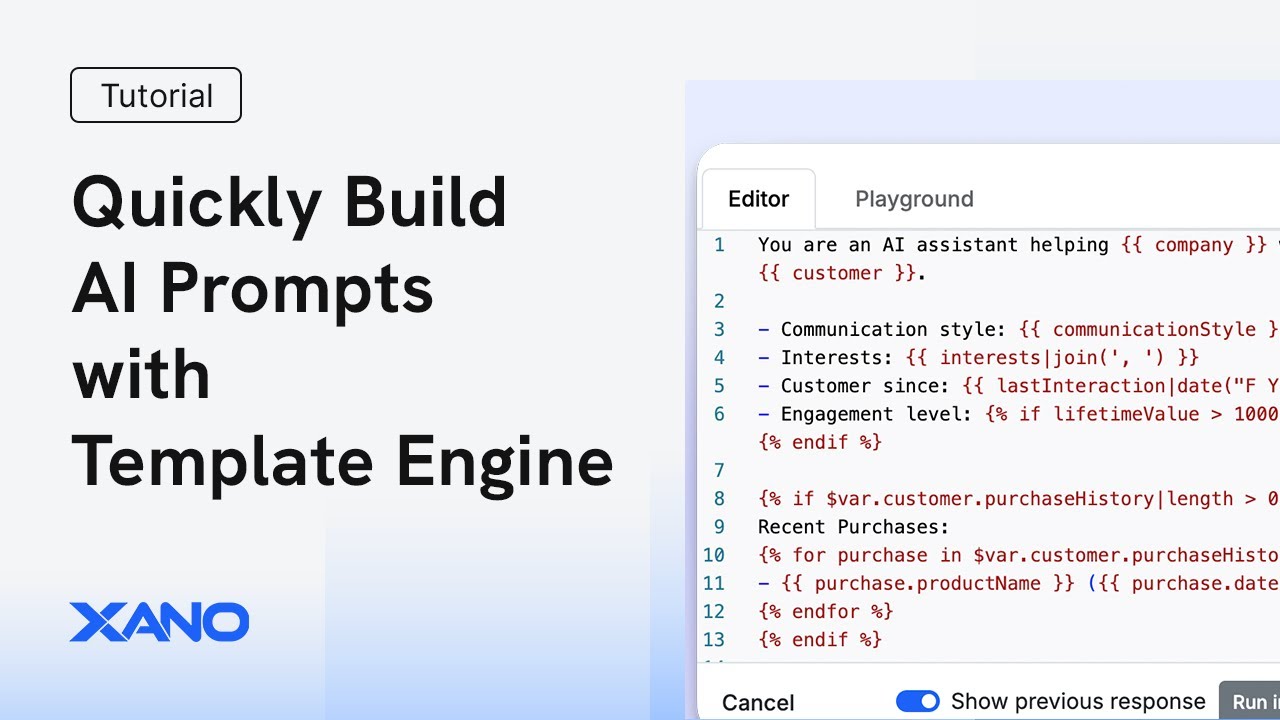Viewport: 1280px width, 720px height.
Task: Disable the Show previous response toggle
Action: tap(918, 701)
